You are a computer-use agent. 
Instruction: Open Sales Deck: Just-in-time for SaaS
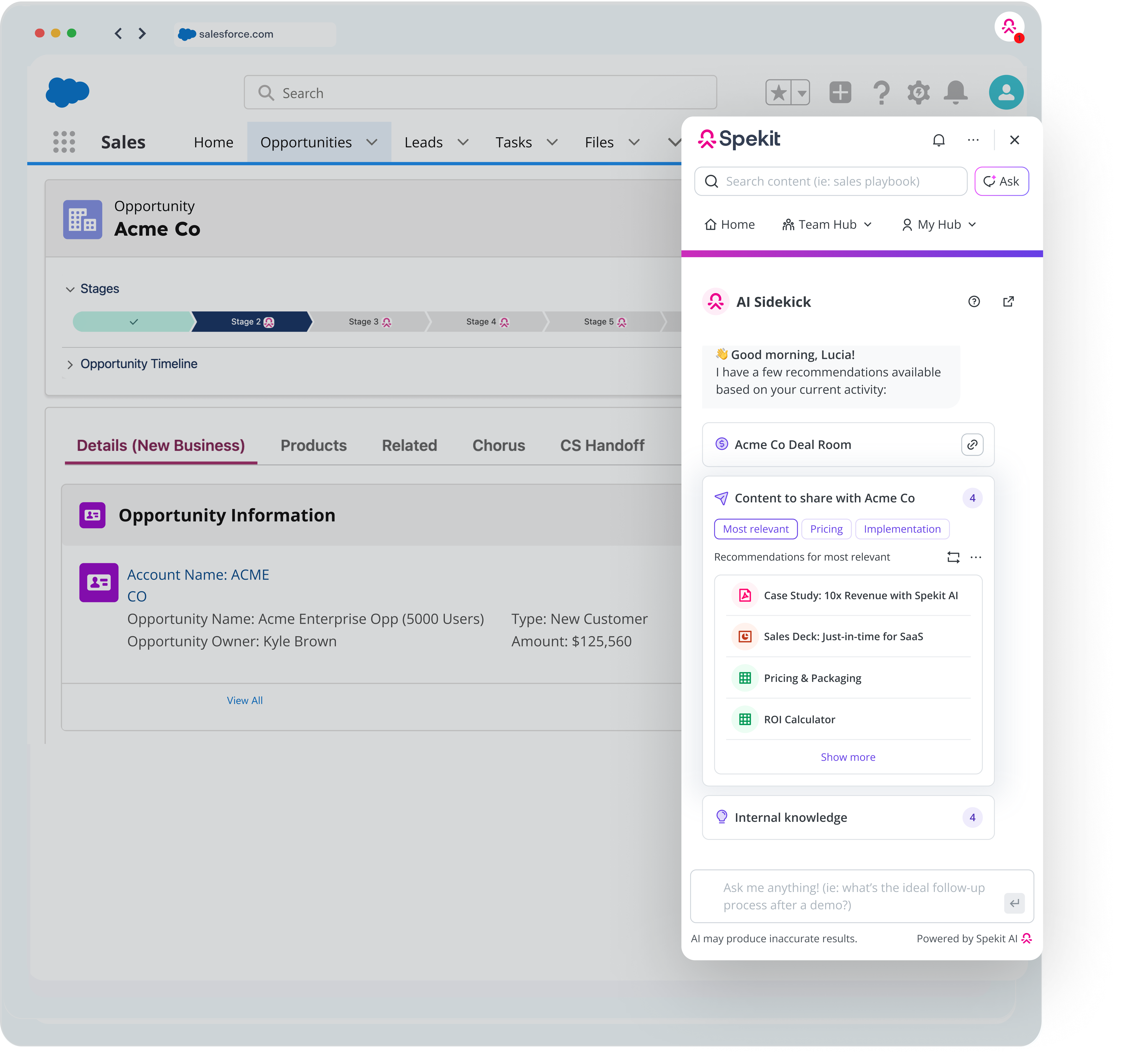tap(848, 637)
